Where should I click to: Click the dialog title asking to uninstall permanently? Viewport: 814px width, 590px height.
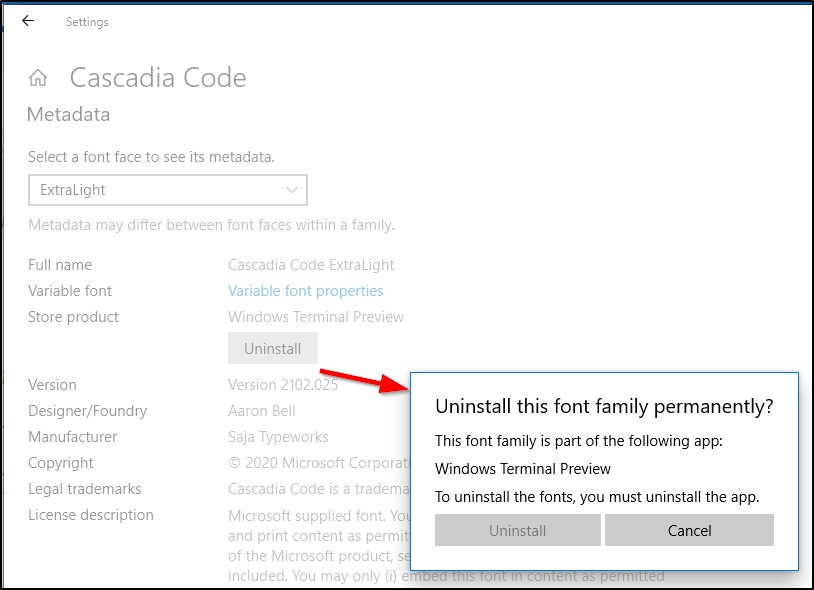coord(604,406)
